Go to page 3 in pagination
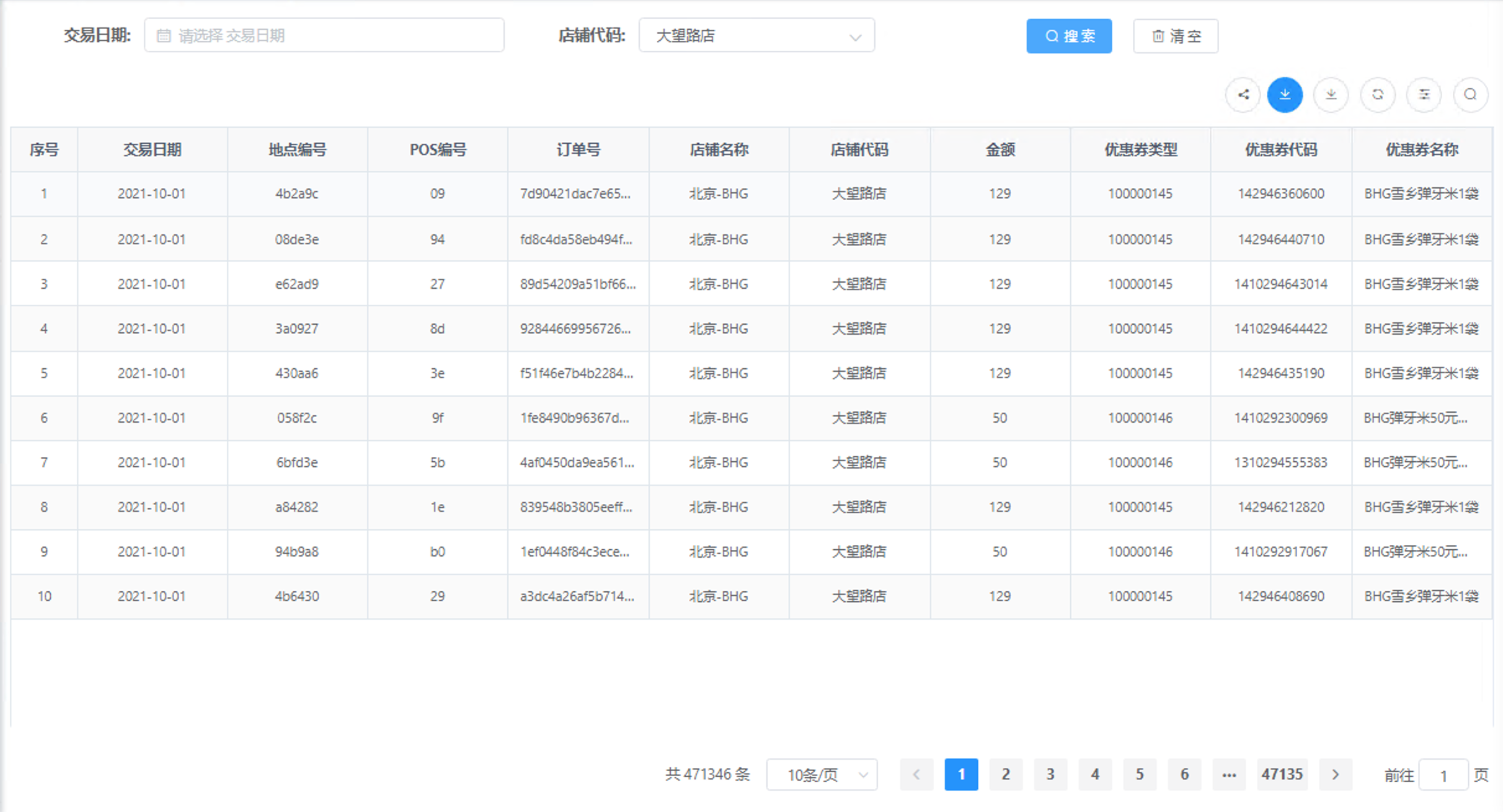The image size is (1503, 812). coord(1050,774)
